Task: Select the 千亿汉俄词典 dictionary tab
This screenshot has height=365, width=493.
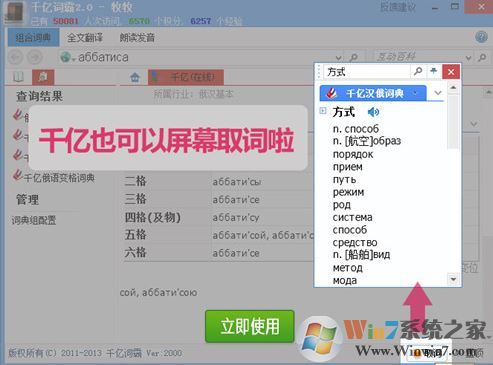Action: pos(373,93)
